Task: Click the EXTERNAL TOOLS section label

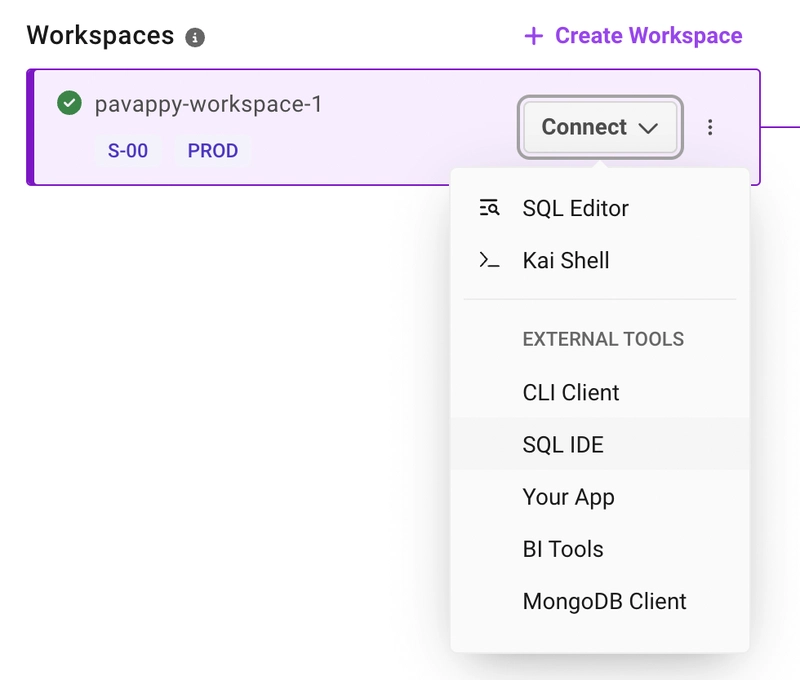Action: click(x=603, y=339)
